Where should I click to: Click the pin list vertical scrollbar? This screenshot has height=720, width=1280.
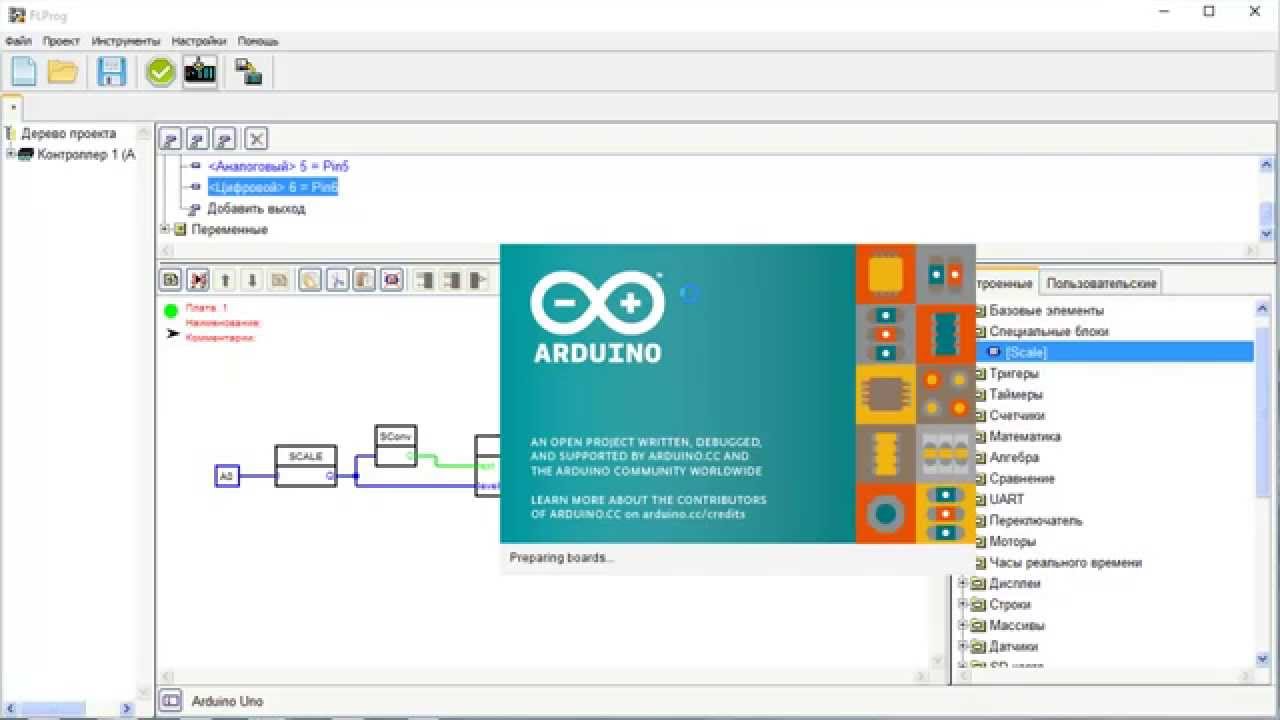1266,198
